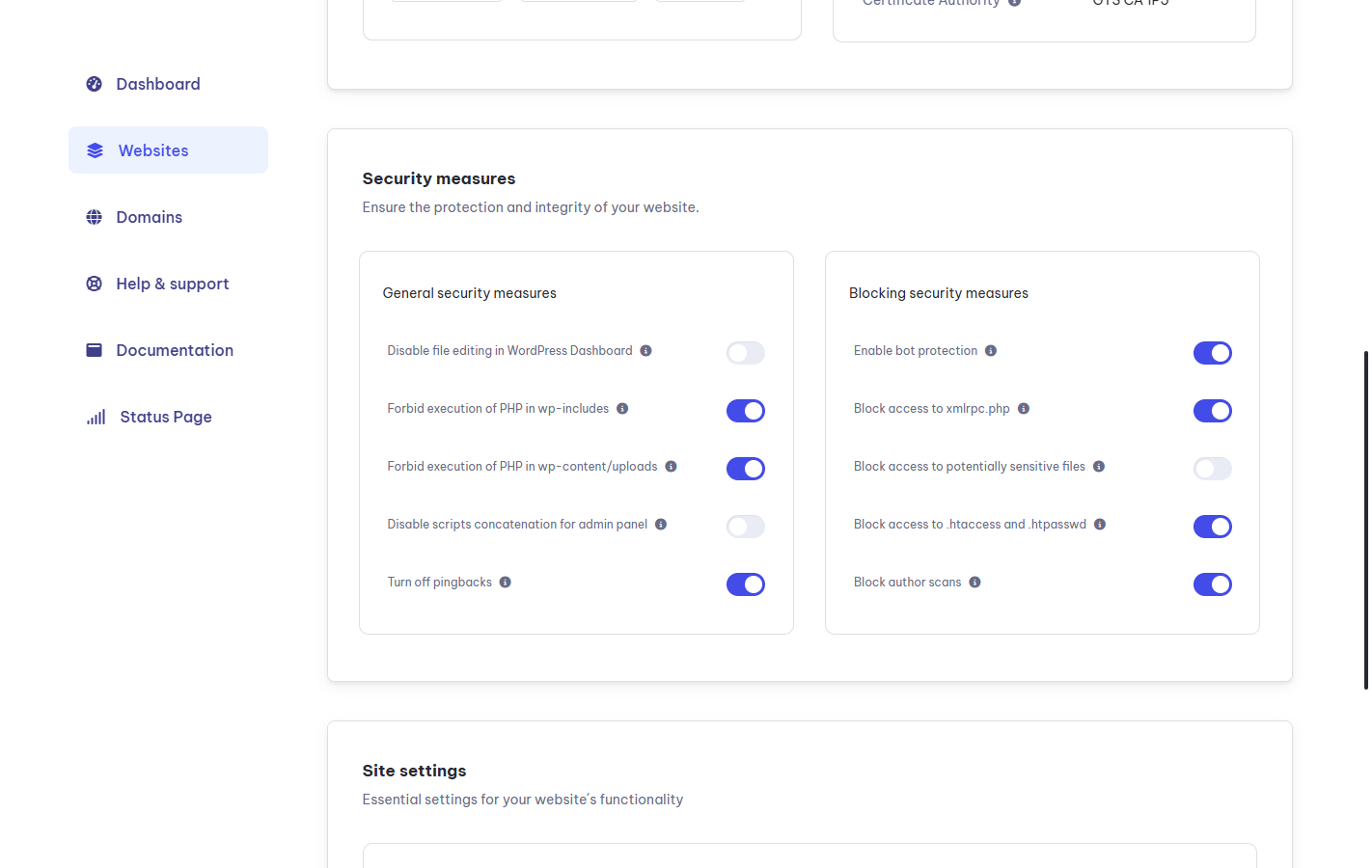Select the Dashboard icon in the sidebar

coord(93,84)
